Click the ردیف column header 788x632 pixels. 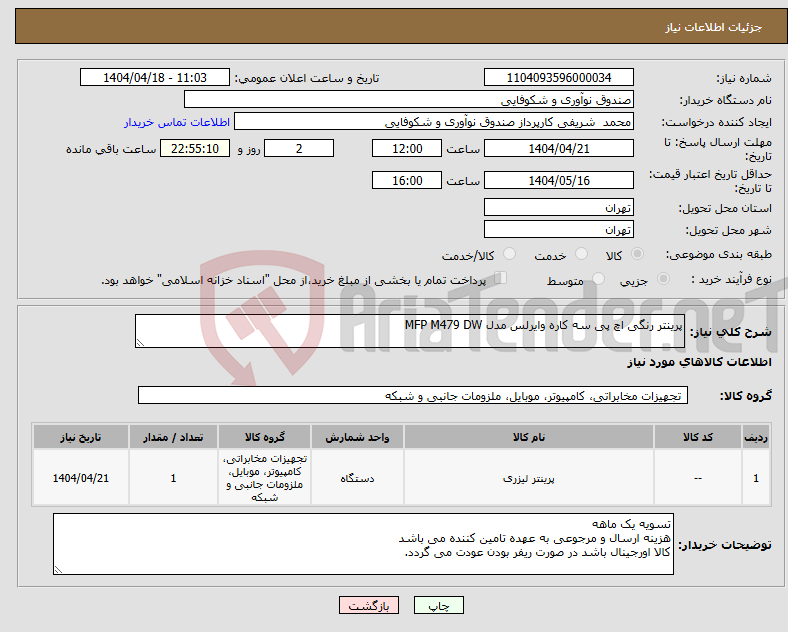pyautogui.click(x=756, y=437)
